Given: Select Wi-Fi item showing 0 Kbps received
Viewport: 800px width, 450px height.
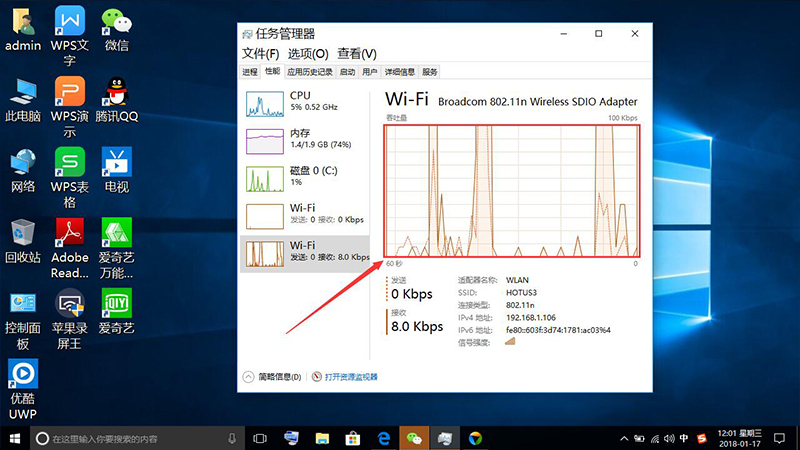Looking at the screenshot, I should [305, 216].
